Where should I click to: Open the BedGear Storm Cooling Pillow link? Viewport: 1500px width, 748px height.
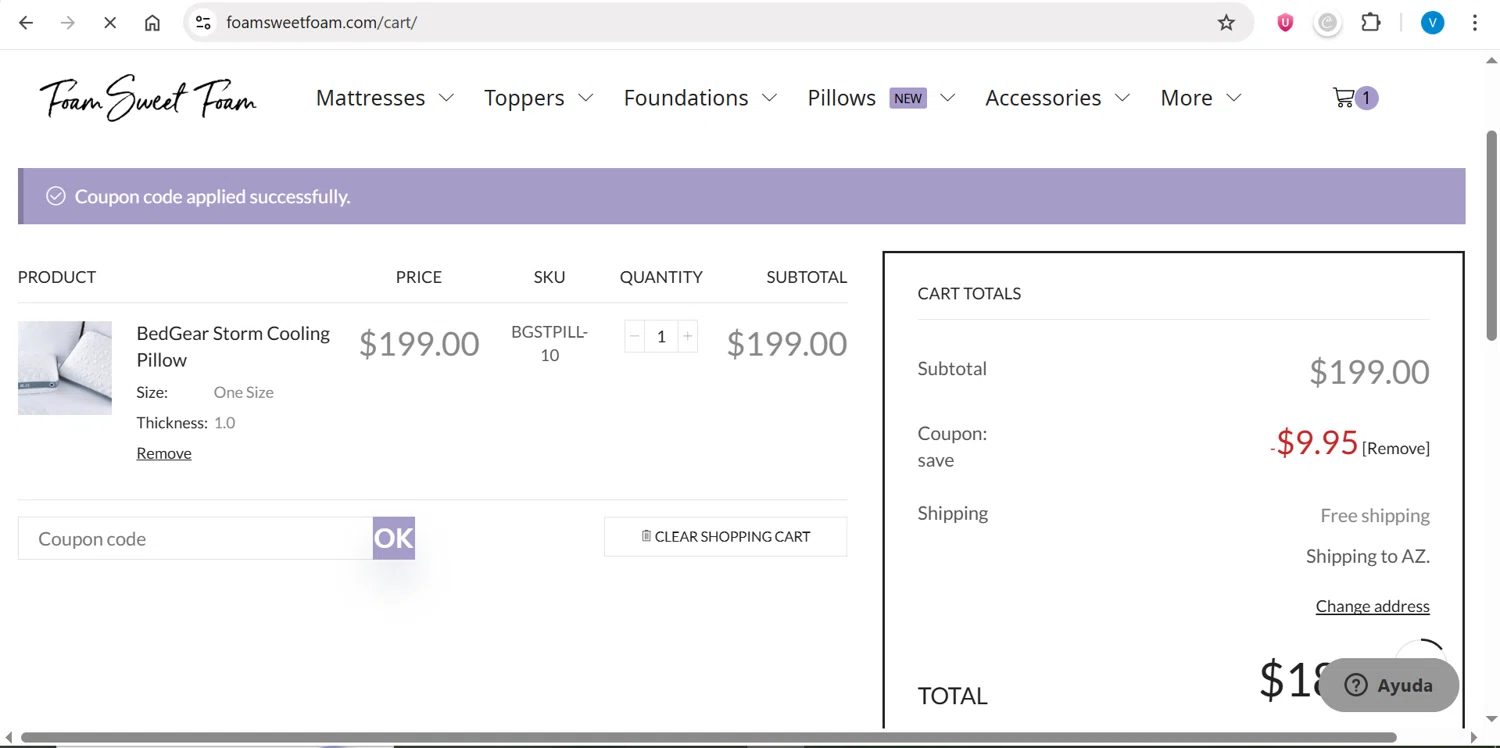(233, 346)
